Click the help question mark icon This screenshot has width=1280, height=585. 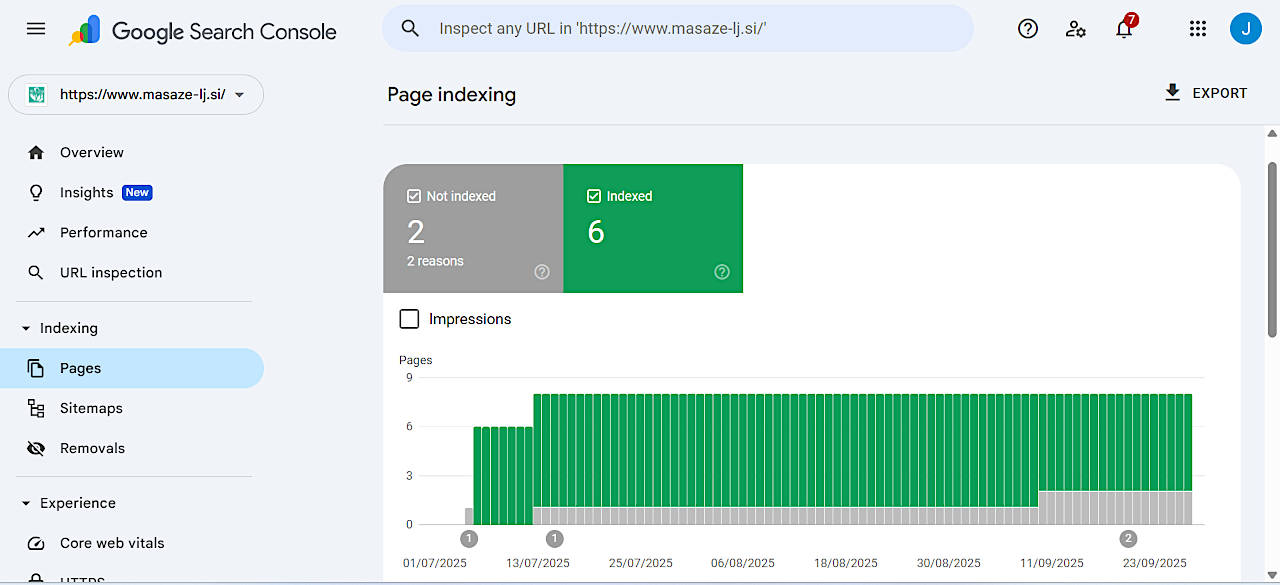(1027, 29)
